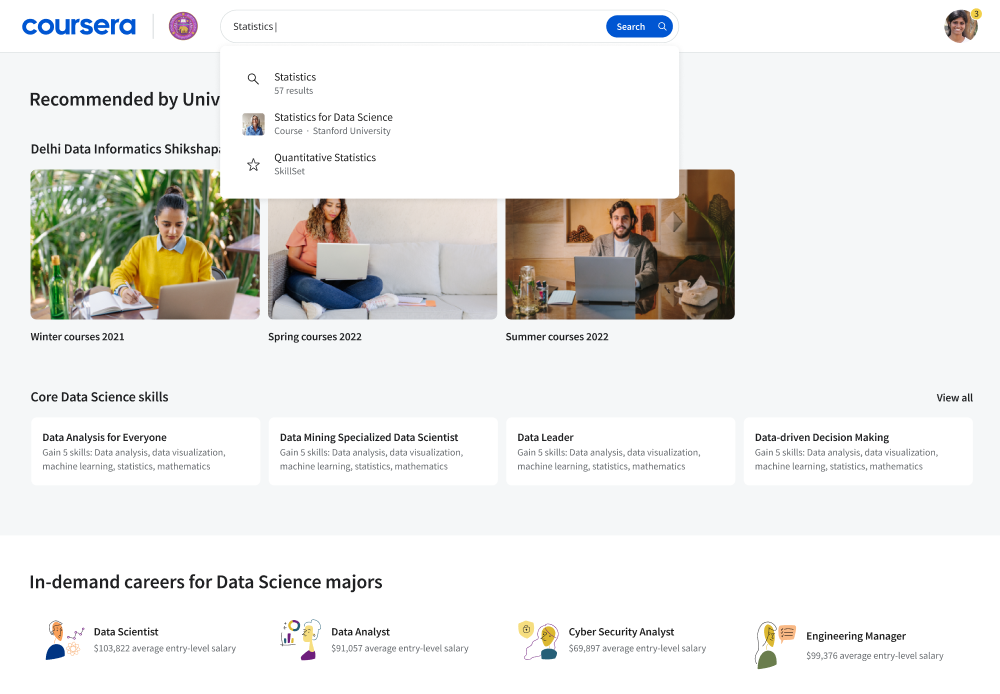Viewport: 1000px width, 694px height.
Task: Click the Core Data Science skills heading
Action: click(99, 397)
